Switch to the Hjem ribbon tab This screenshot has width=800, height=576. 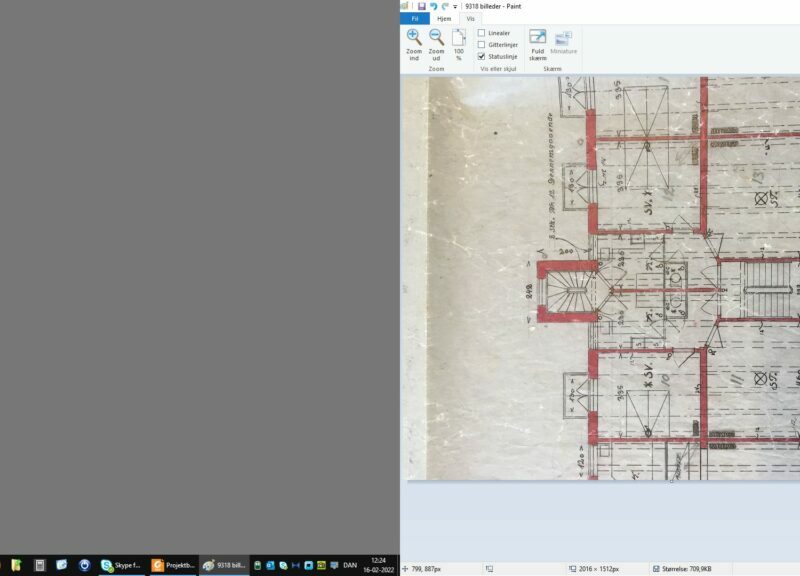point(444,19)
